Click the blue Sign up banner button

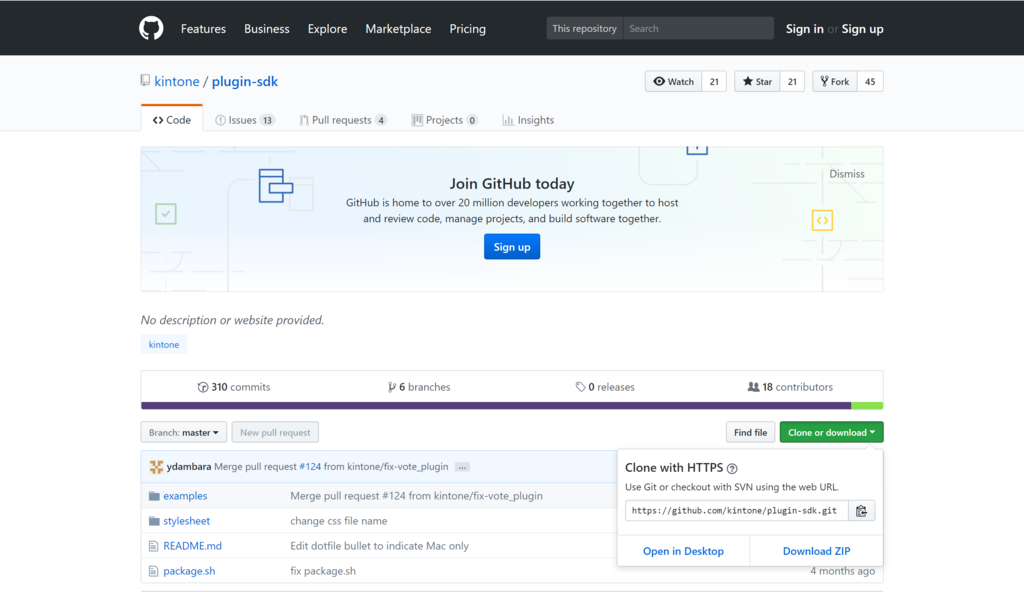(x=512, y=247)
